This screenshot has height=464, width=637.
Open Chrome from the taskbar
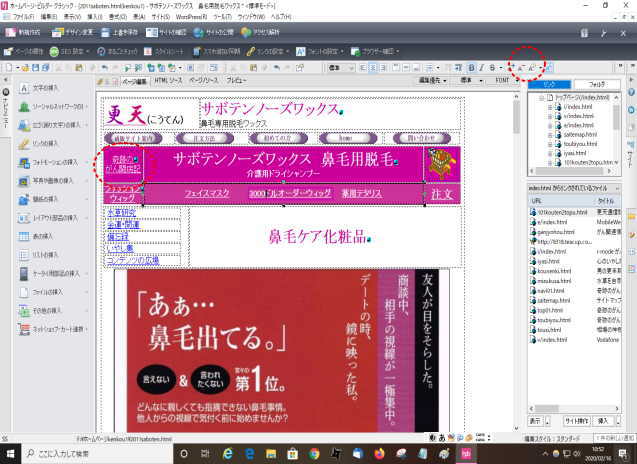[x=314, y=453]
